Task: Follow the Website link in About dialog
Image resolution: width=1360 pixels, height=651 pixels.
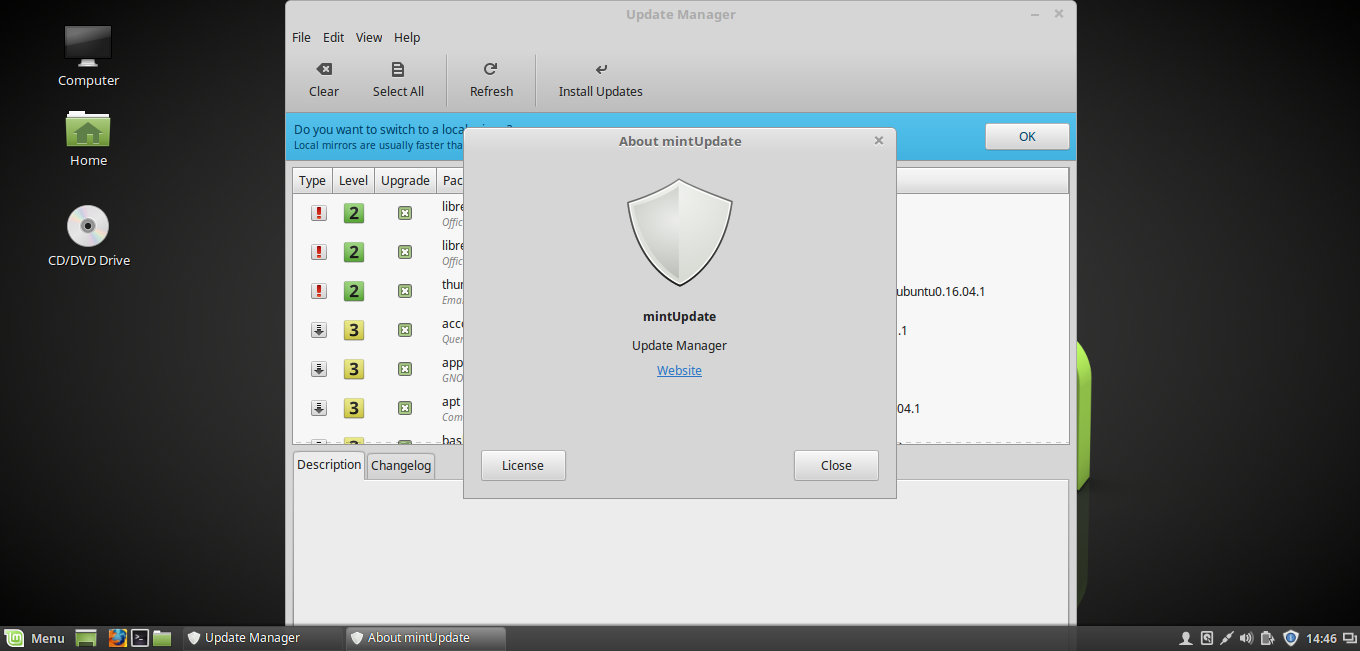Action: tap(679, 371)
